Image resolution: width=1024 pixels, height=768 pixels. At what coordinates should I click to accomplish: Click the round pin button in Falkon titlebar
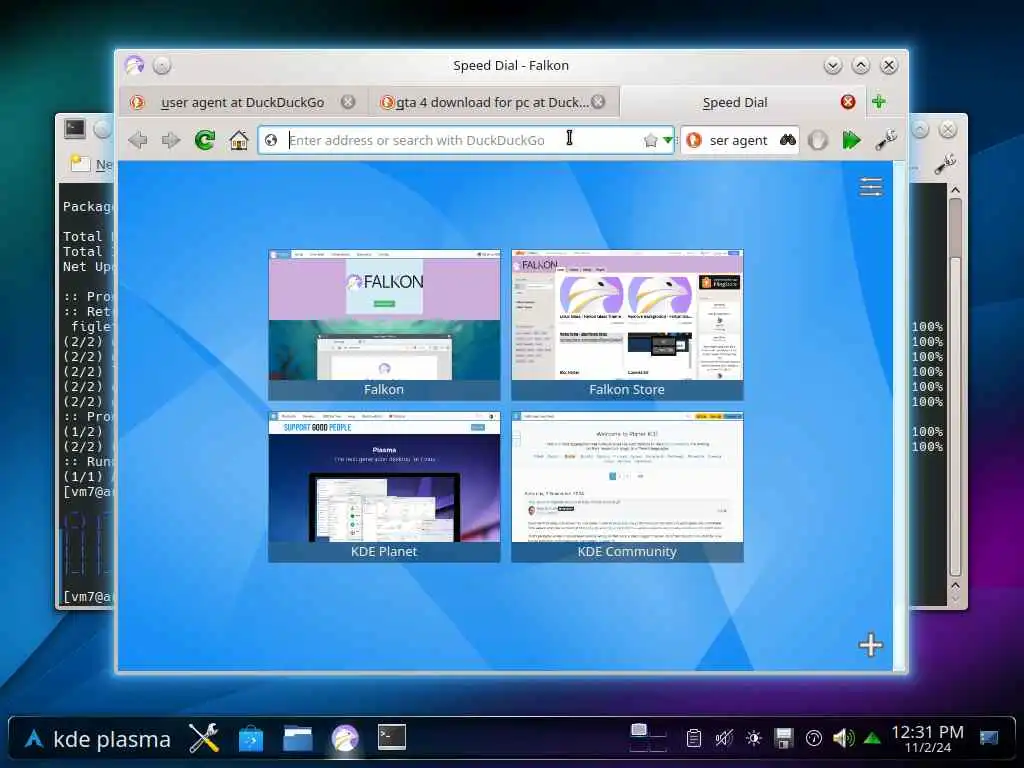click(x=162, y=65)
